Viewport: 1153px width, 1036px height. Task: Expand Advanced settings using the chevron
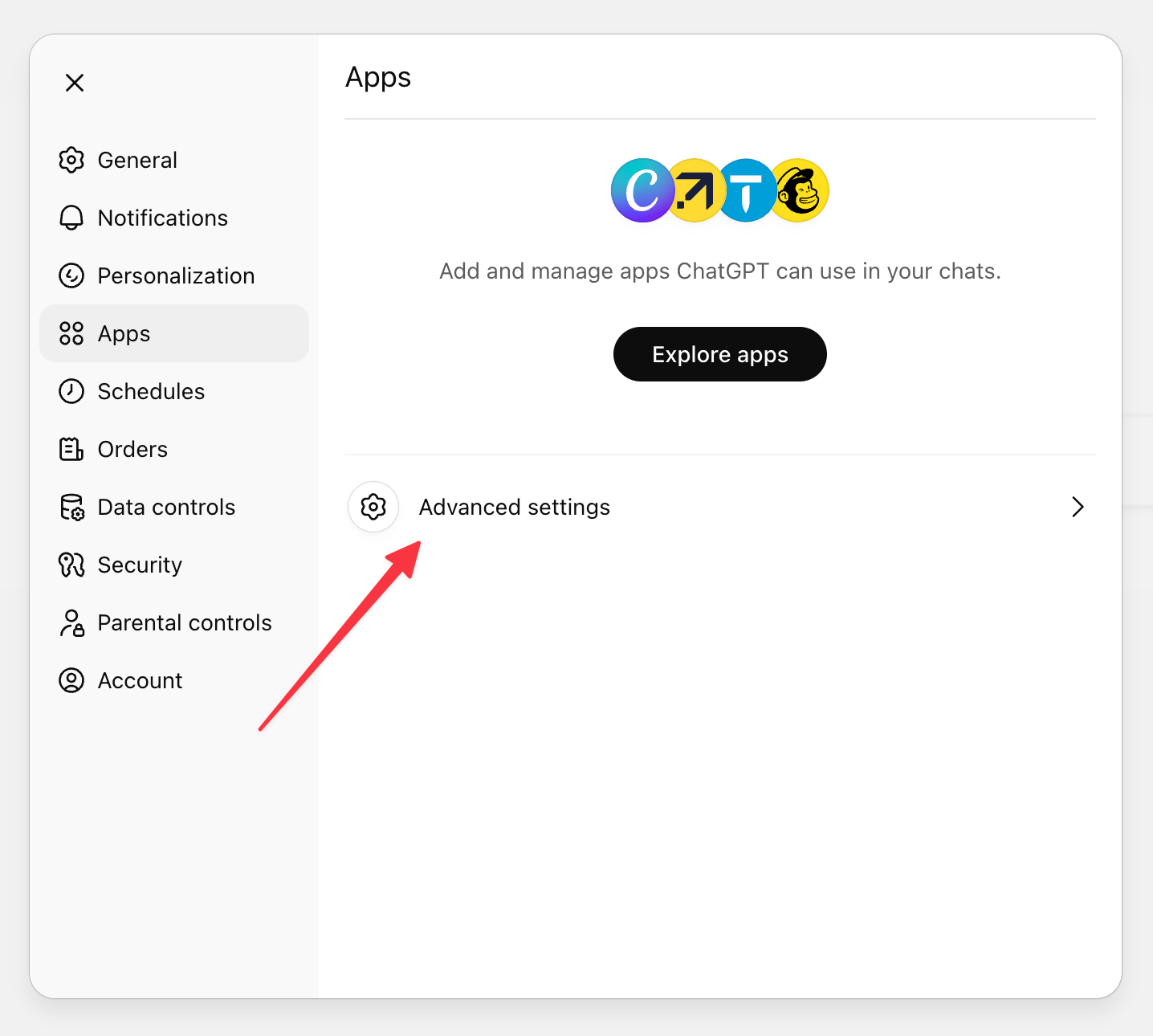tap(1078, 507)
